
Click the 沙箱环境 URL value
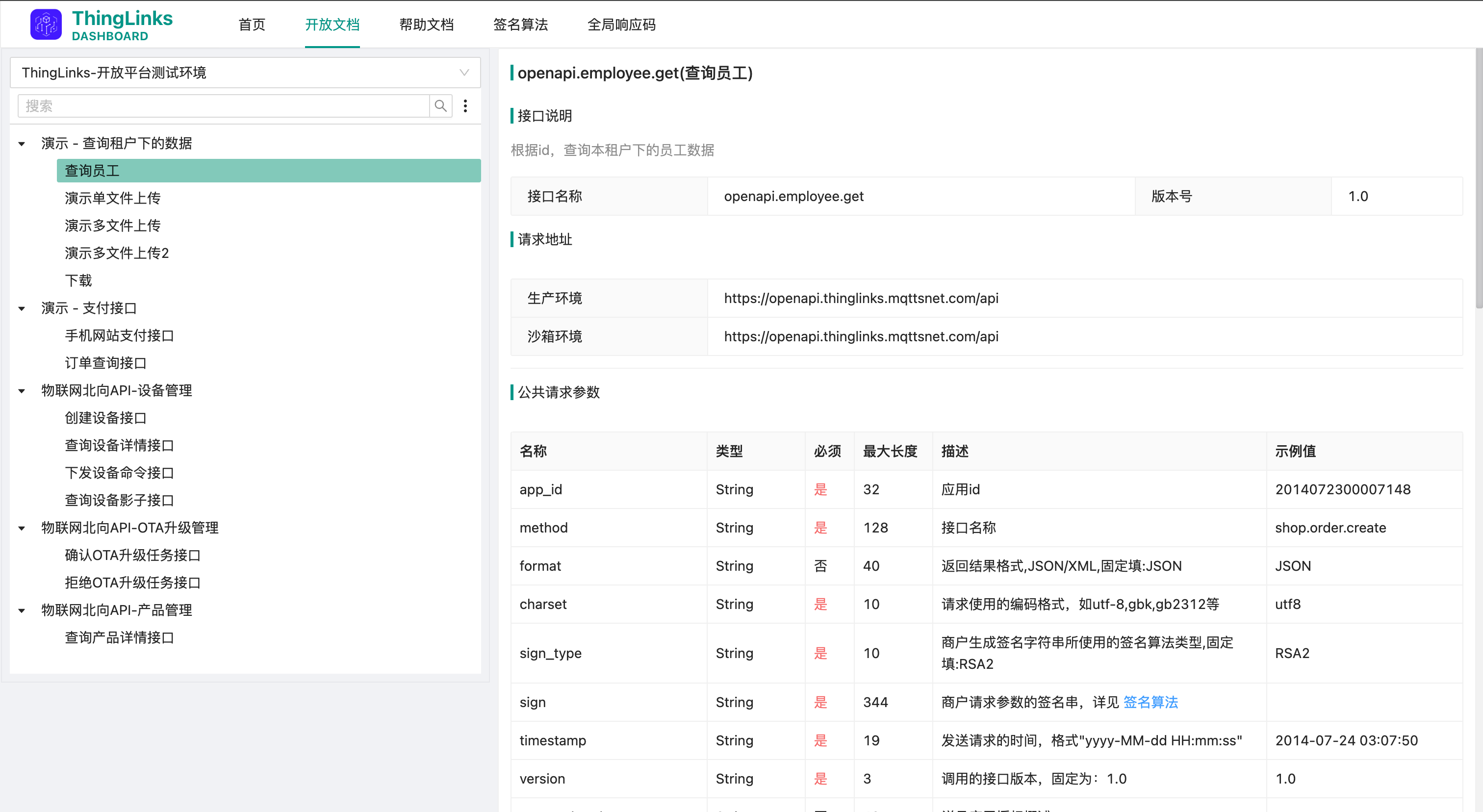(x=861, y=337)
